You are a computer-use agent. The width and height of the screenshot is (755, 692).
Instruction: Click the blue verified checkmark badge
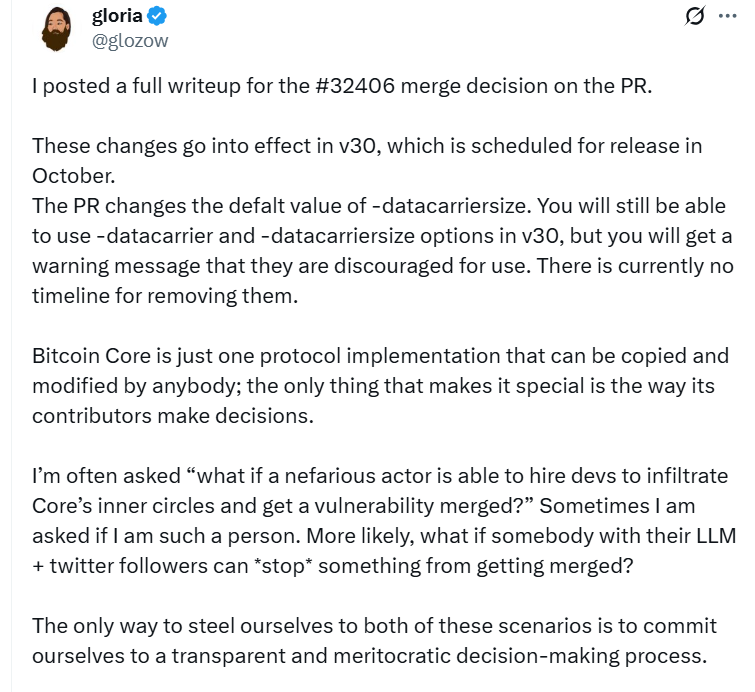(x=156, y=16)
